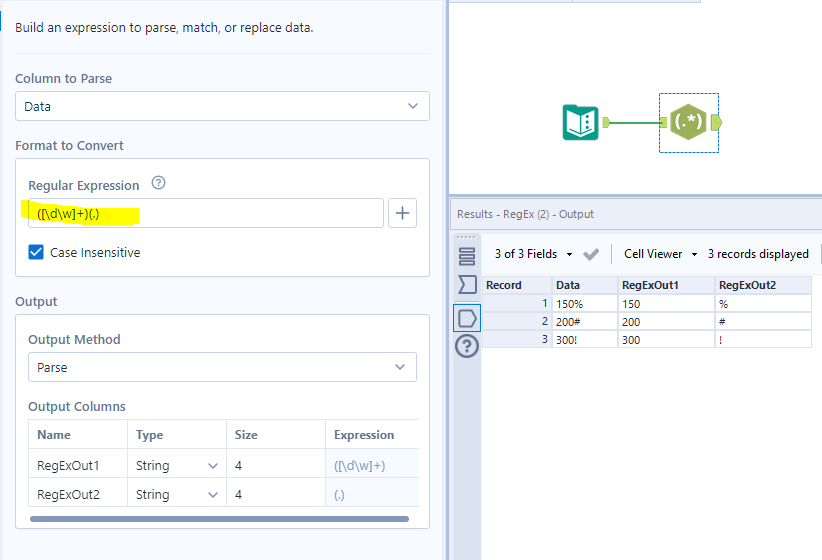Expand the Output Method dropdown

tap(222, 367)
